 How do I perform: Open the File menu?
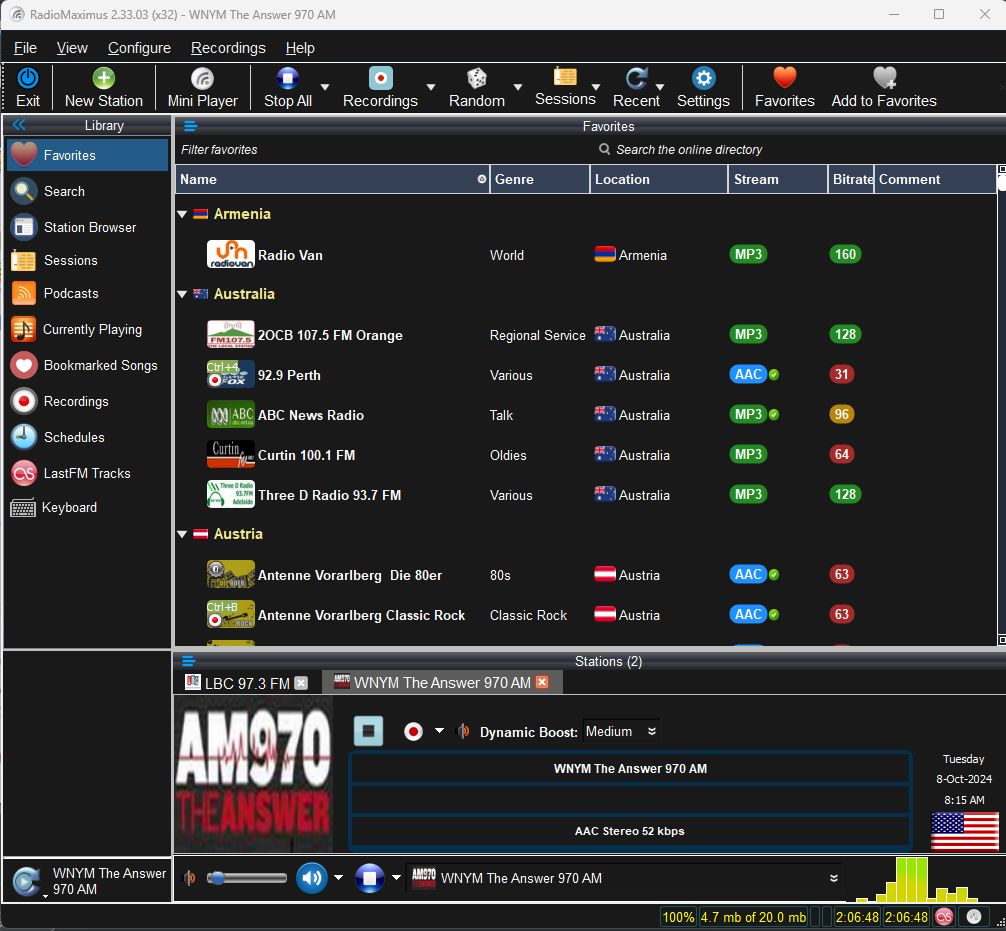tap(26, 48)
